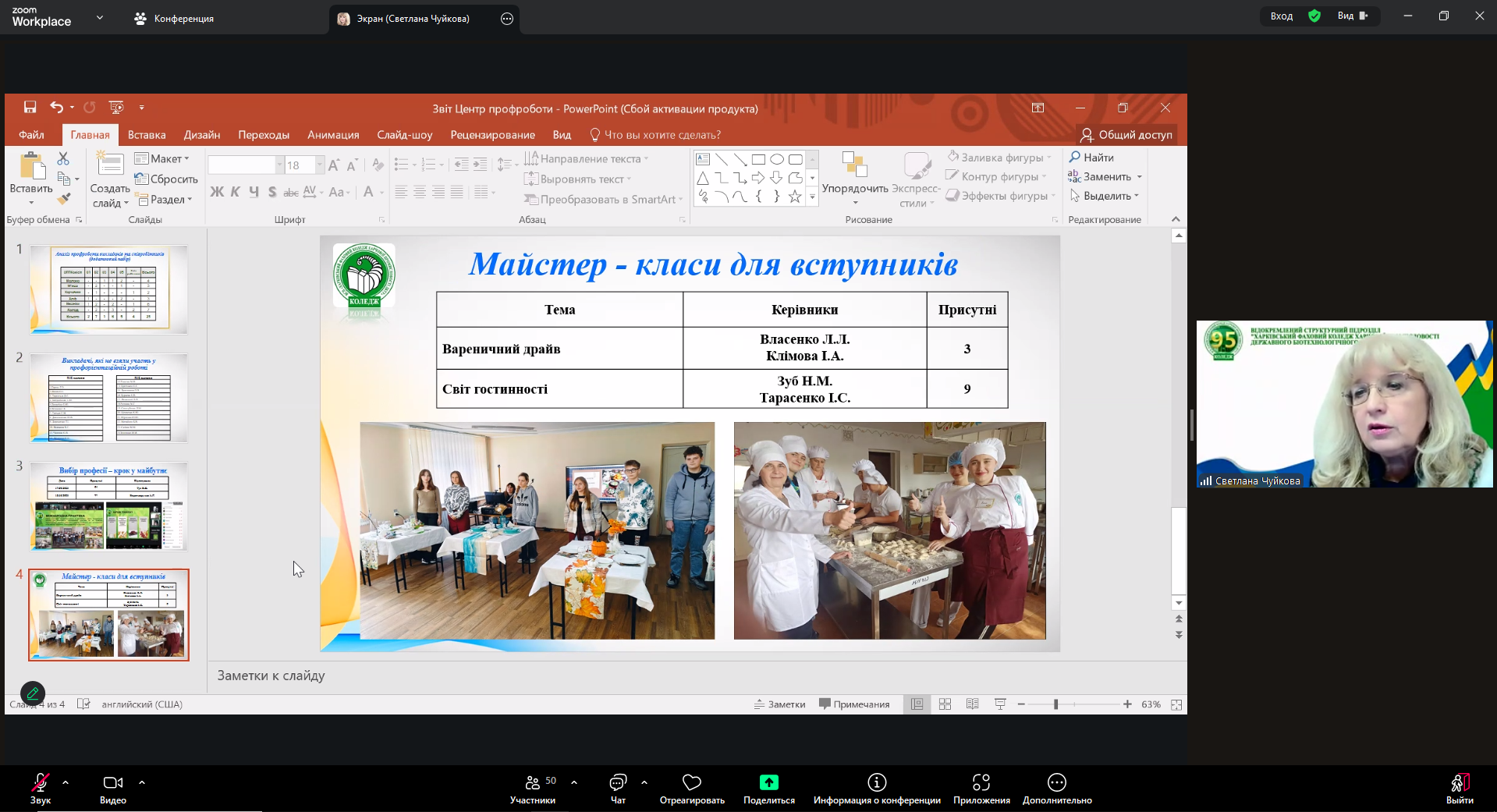Open the Zoom Workplace dropdown chevron
The image size is (1497, 812).
point(100,17)
